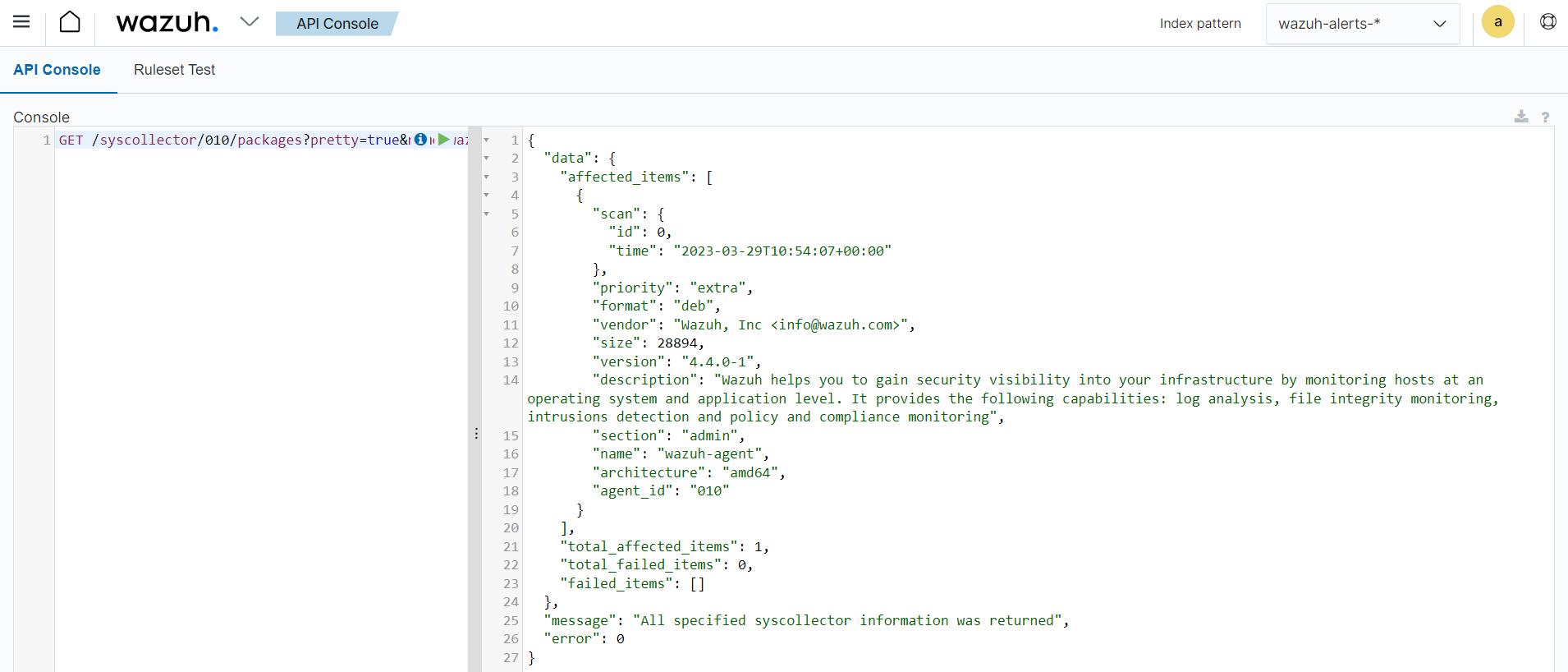The image size is (1568, 672).
Task: Click the "error": 0 line
Action: coord(584,638)
